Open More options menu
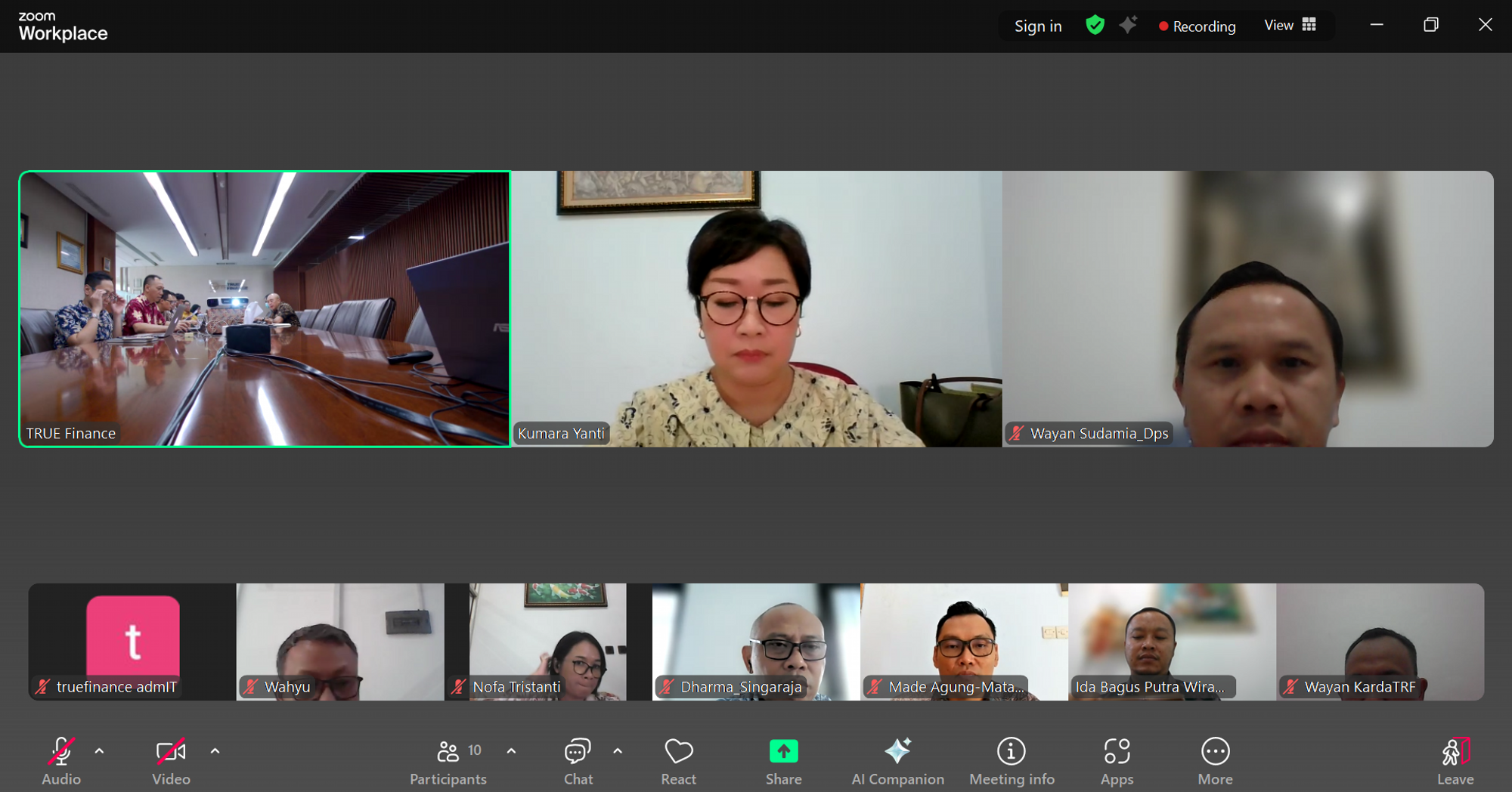Screen dimensions: 1512x792 click(x=1215, y=761)
